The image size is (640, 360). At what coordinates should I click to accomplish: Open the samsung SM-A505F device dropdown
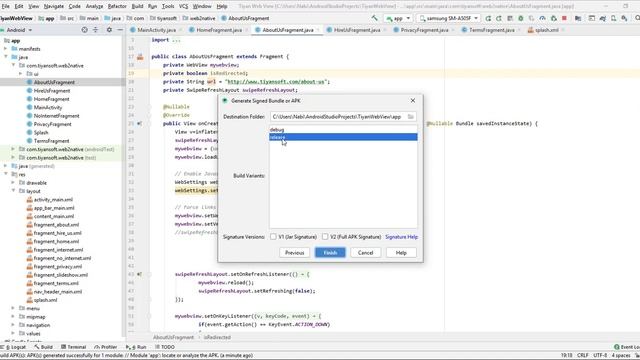(x=448, y=18)
